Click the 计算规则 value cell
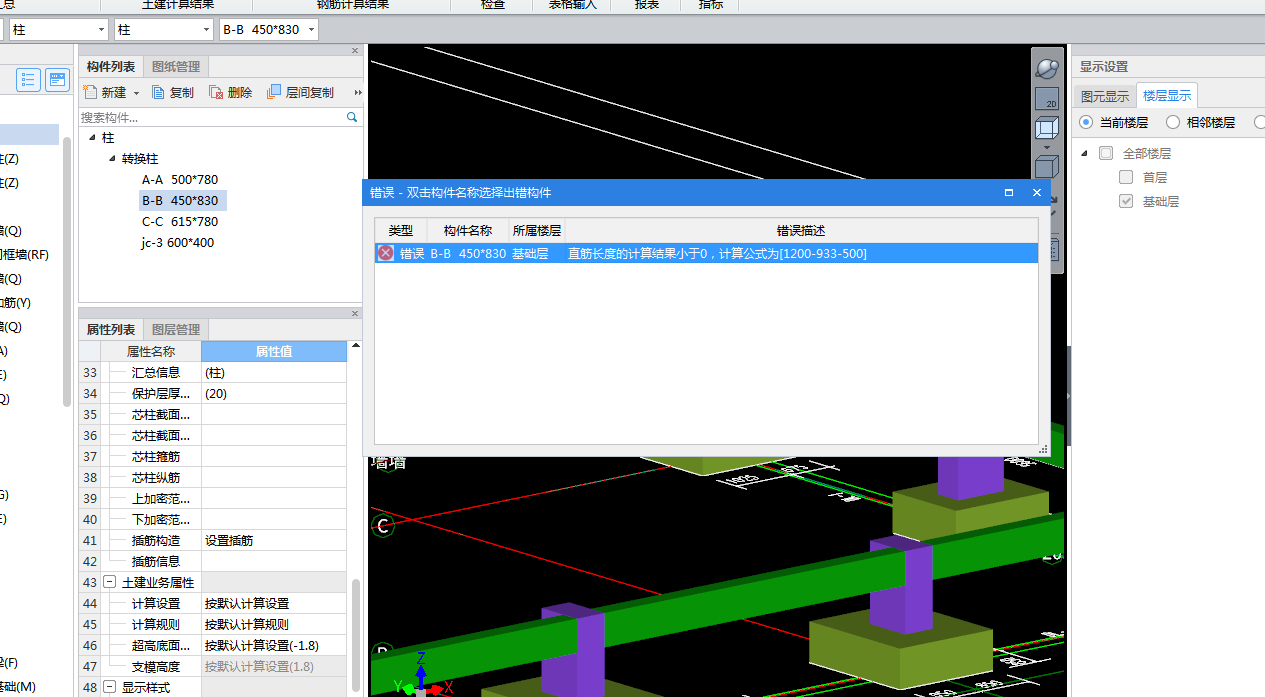 (274, 624)
